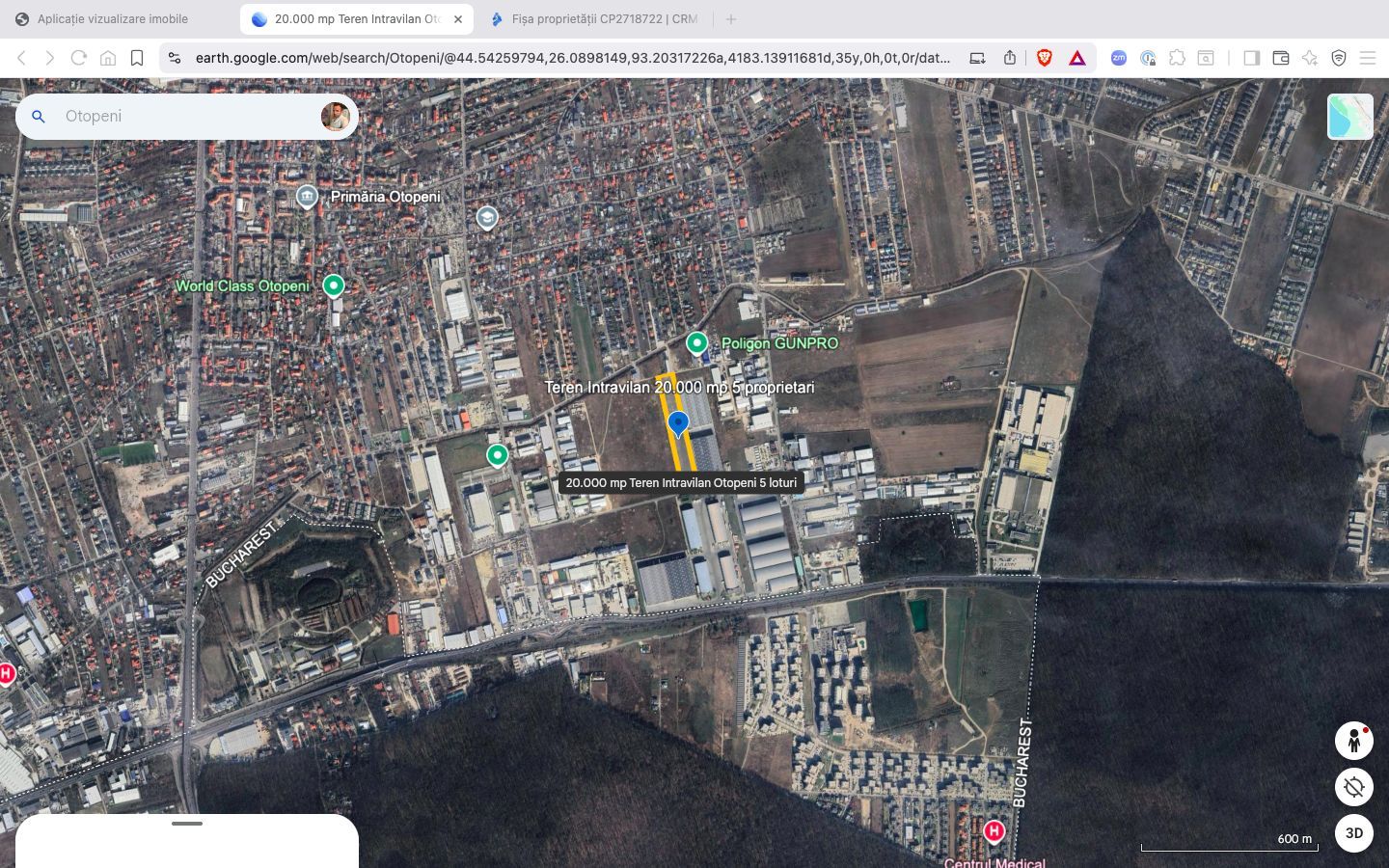The image size is (1389, 868).
Task: Open Street View with the pegman icon
Action: pos(1354,741)
